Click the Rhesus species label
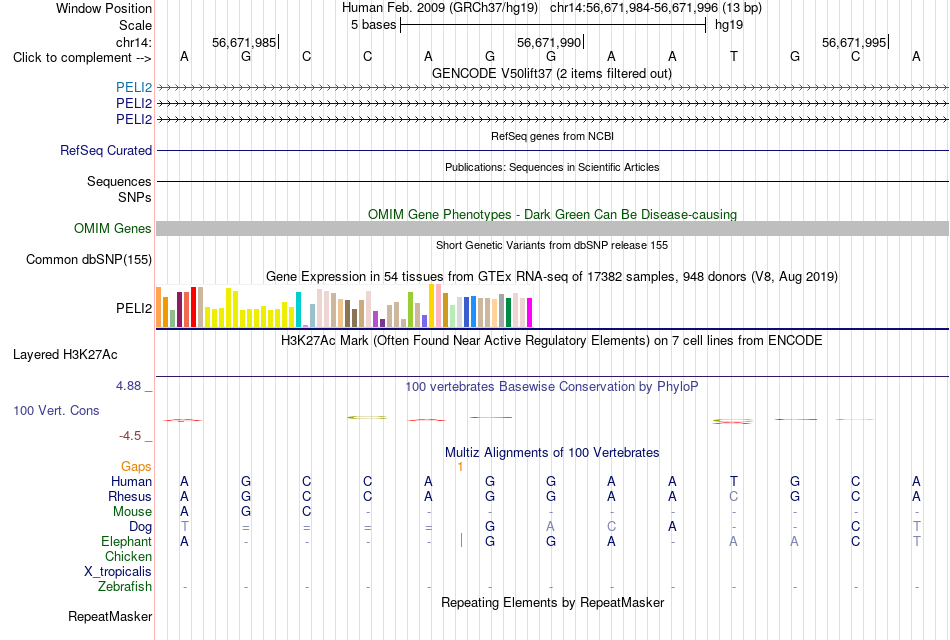The width and height of the screenshot is (950, 640). [x=130, y=496]
